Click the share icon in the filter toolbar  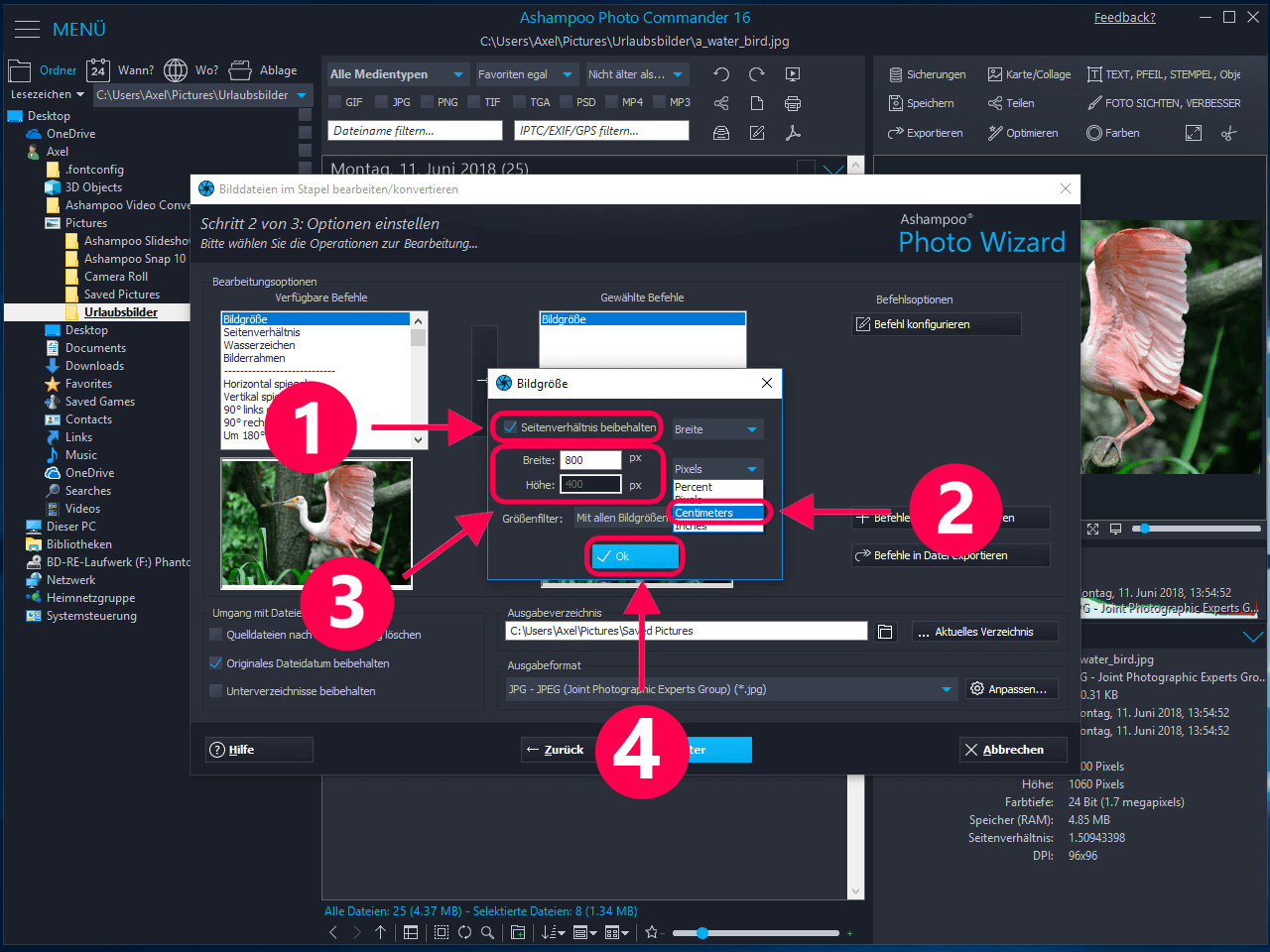click(721, 103)
